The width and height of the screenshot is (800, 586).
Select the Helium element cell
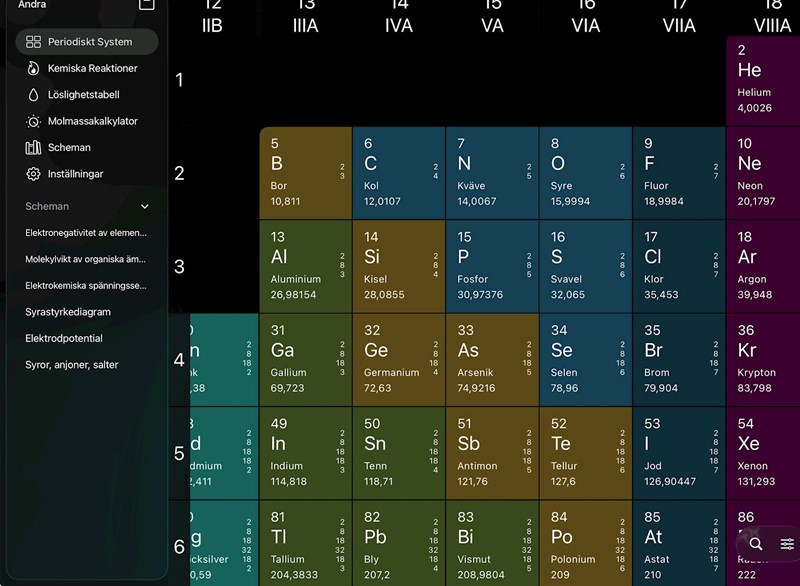[x=762, y=80]
